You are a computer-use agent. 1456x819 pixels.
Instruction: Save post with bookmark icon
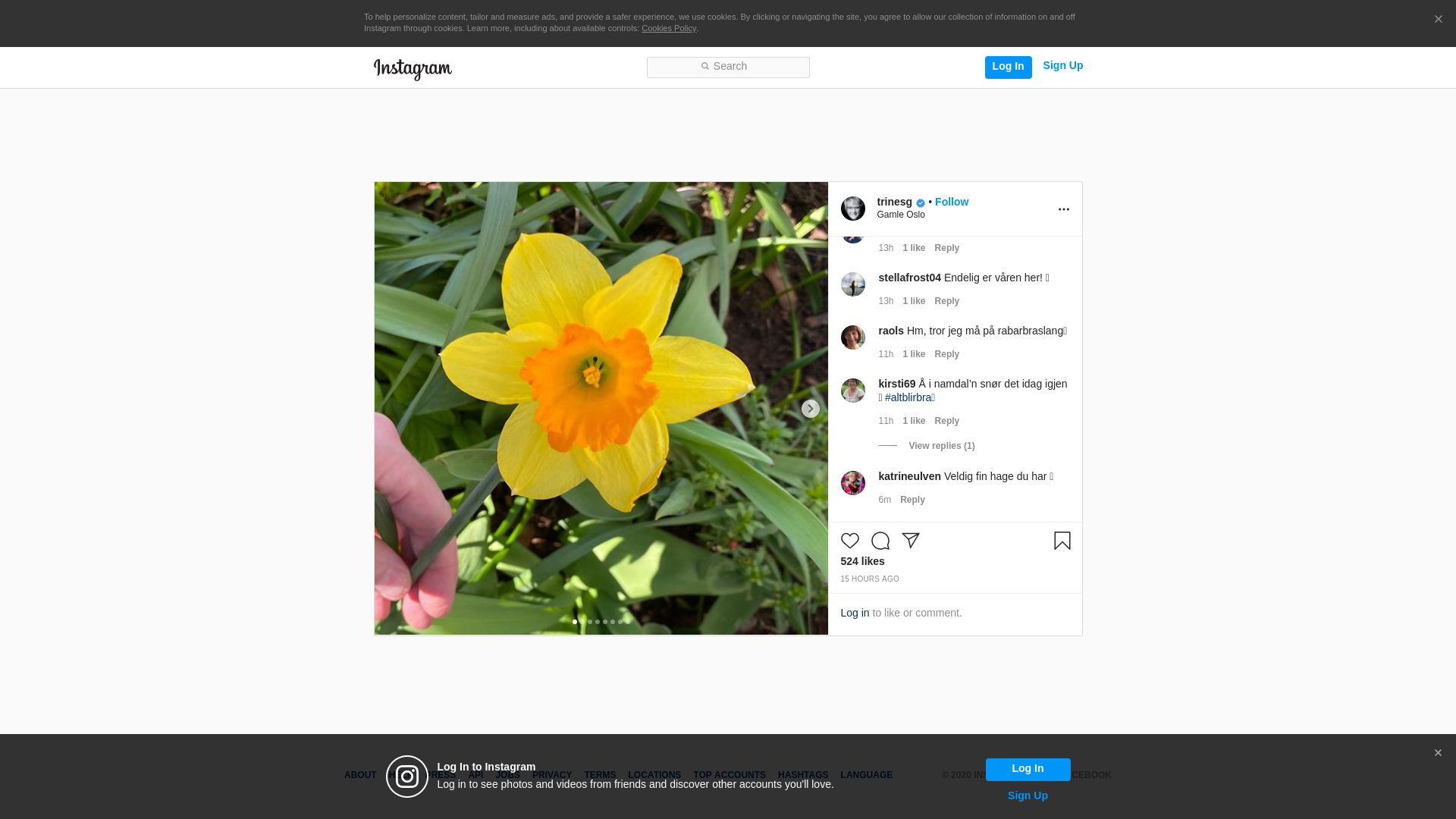1062,541
